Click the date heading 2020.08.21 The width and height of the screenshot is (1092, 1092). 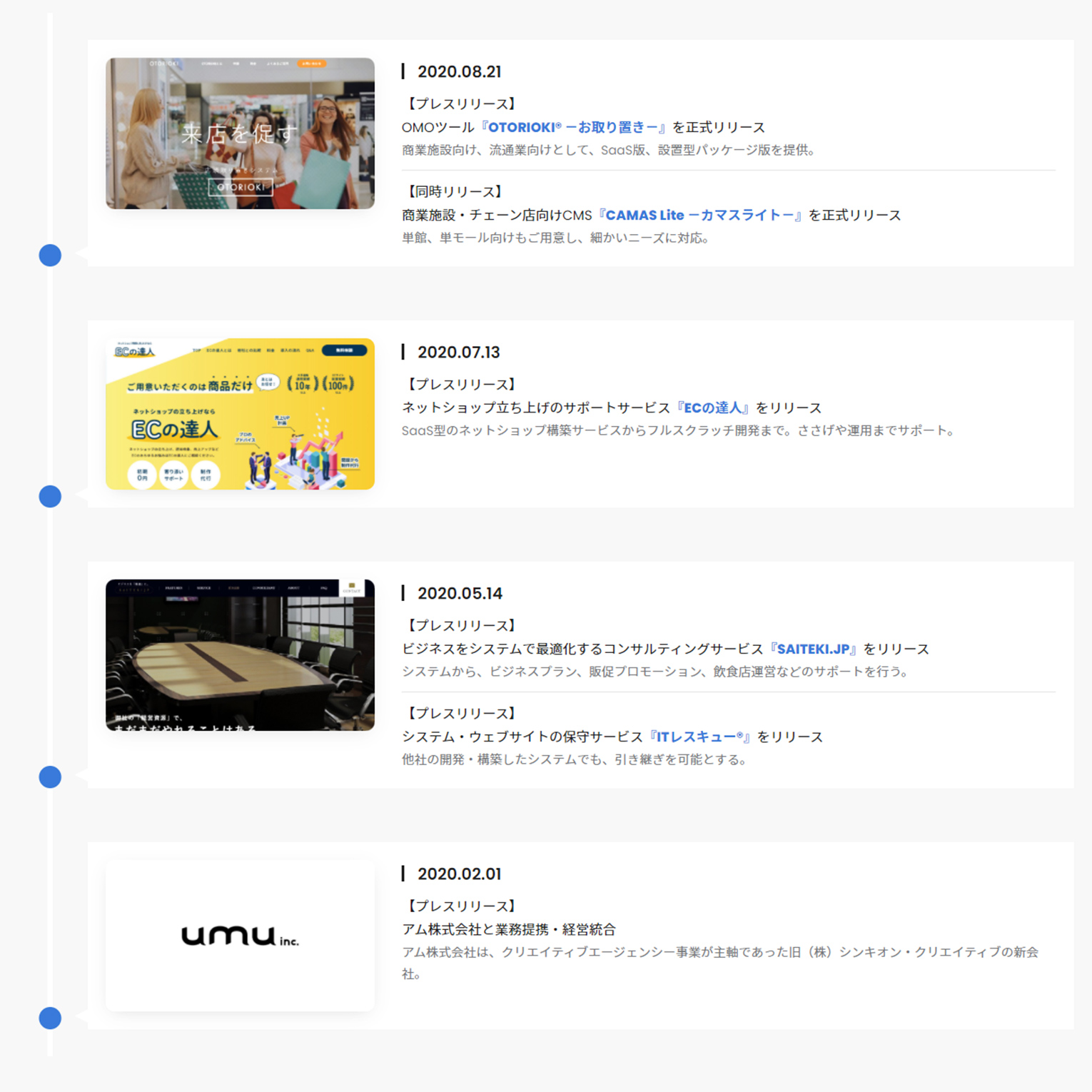click(x=459, y=71)
